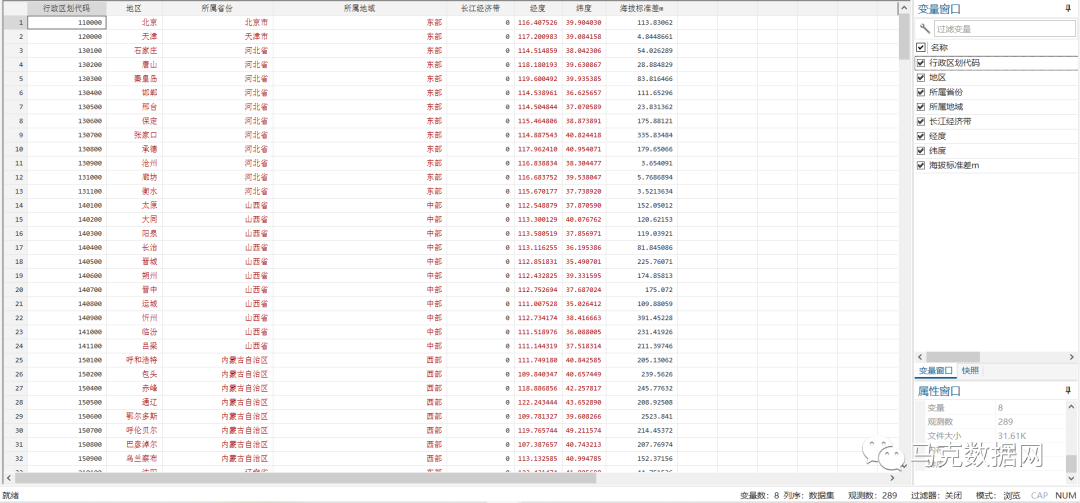This screenshot has height=503, width=1080.
Task: Click the 秦皇岛 region cell
Action: (134, 79)
